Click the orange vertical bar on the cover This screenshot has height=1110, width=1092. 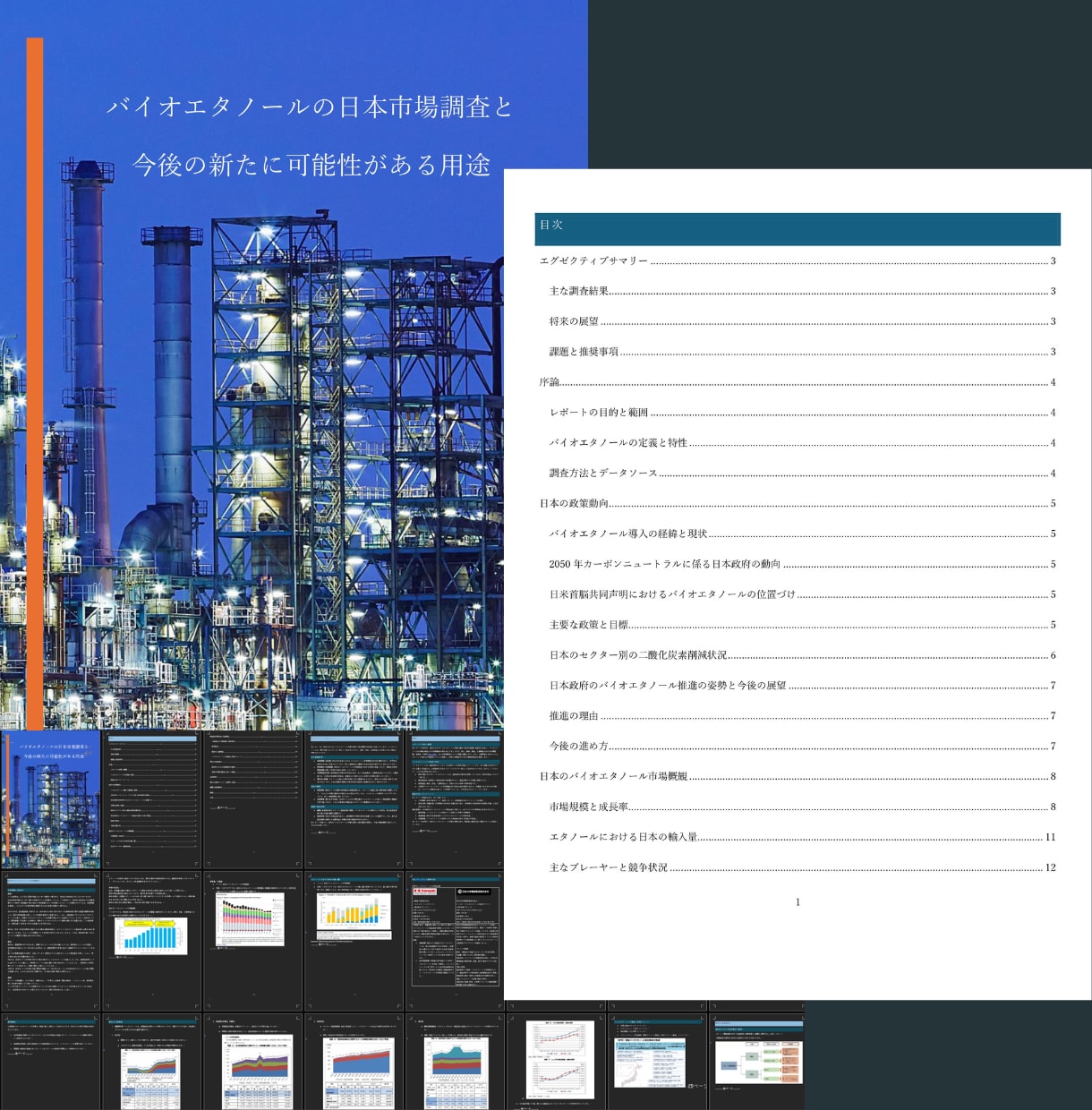(x=35, y=383)
